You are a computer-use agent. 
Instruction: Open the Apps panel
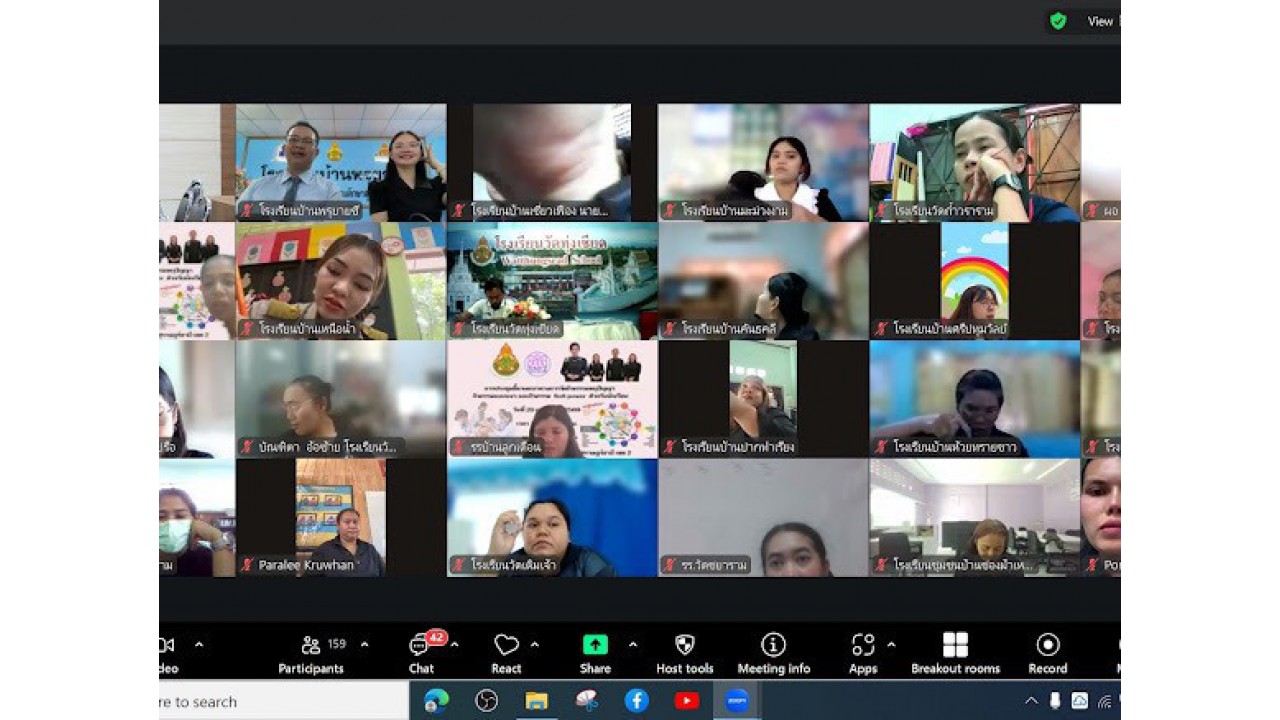(863, 652)
